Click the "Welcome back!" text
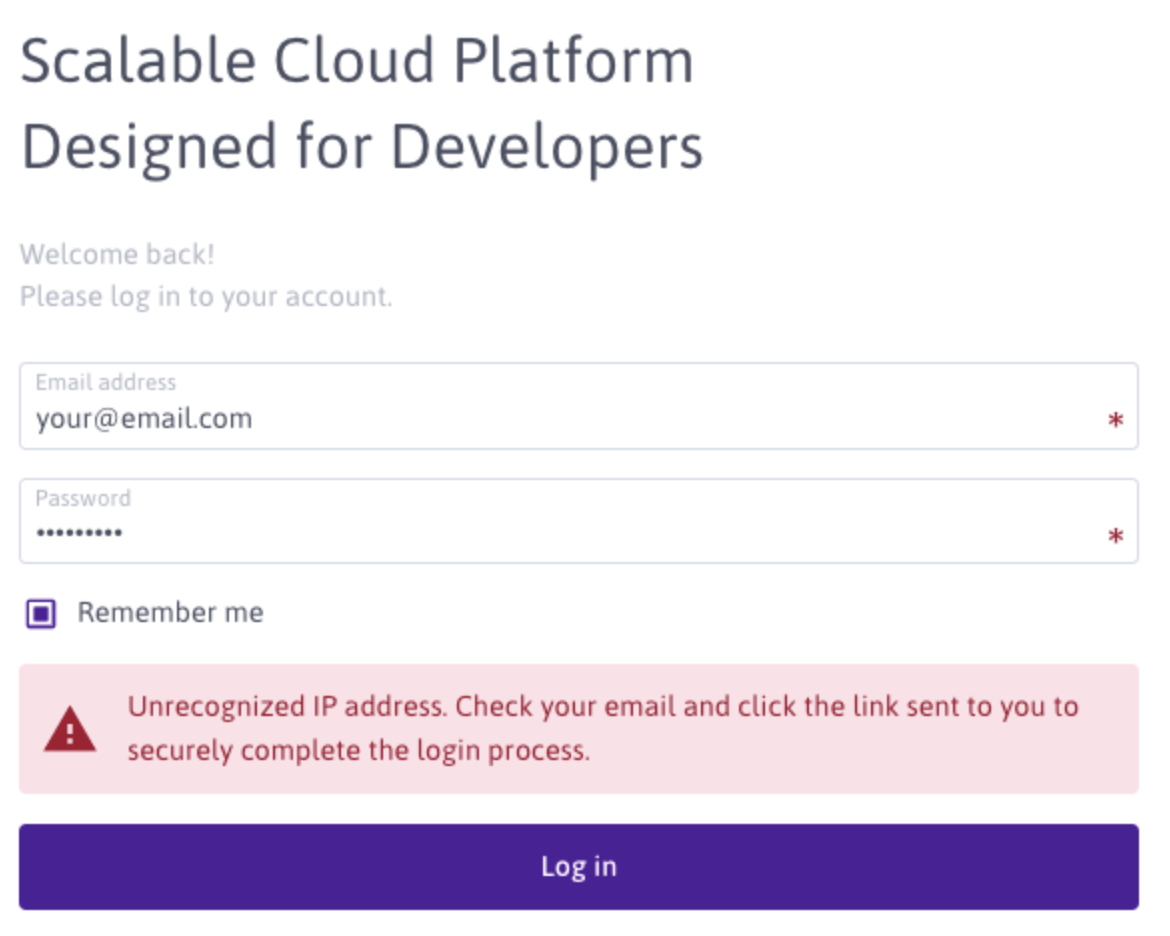Screen dimensions: 1170x936 coord(117,254)
